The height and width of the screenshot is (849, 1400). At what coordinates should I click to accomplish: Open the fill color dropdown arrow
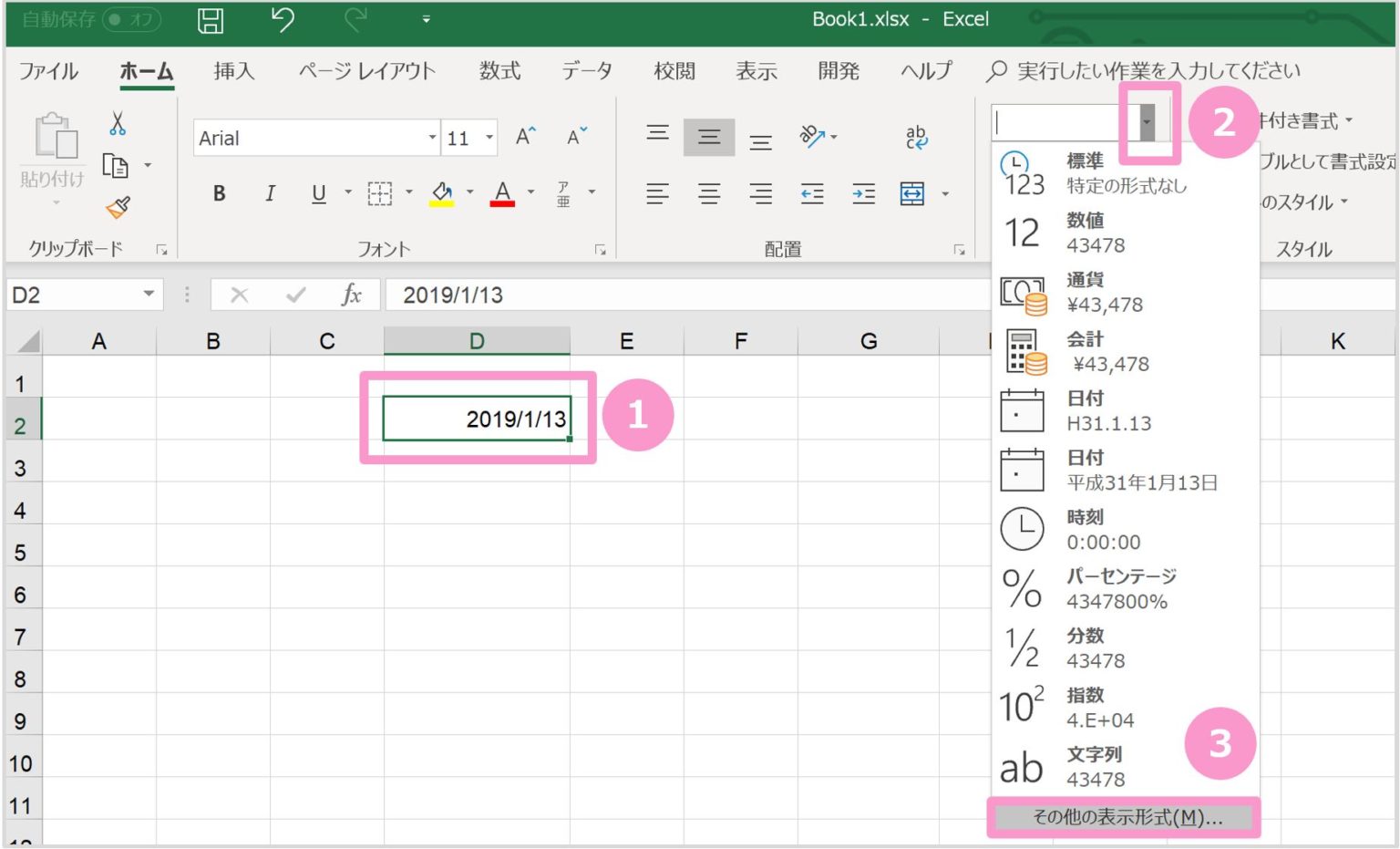click(x=469, y=192)
